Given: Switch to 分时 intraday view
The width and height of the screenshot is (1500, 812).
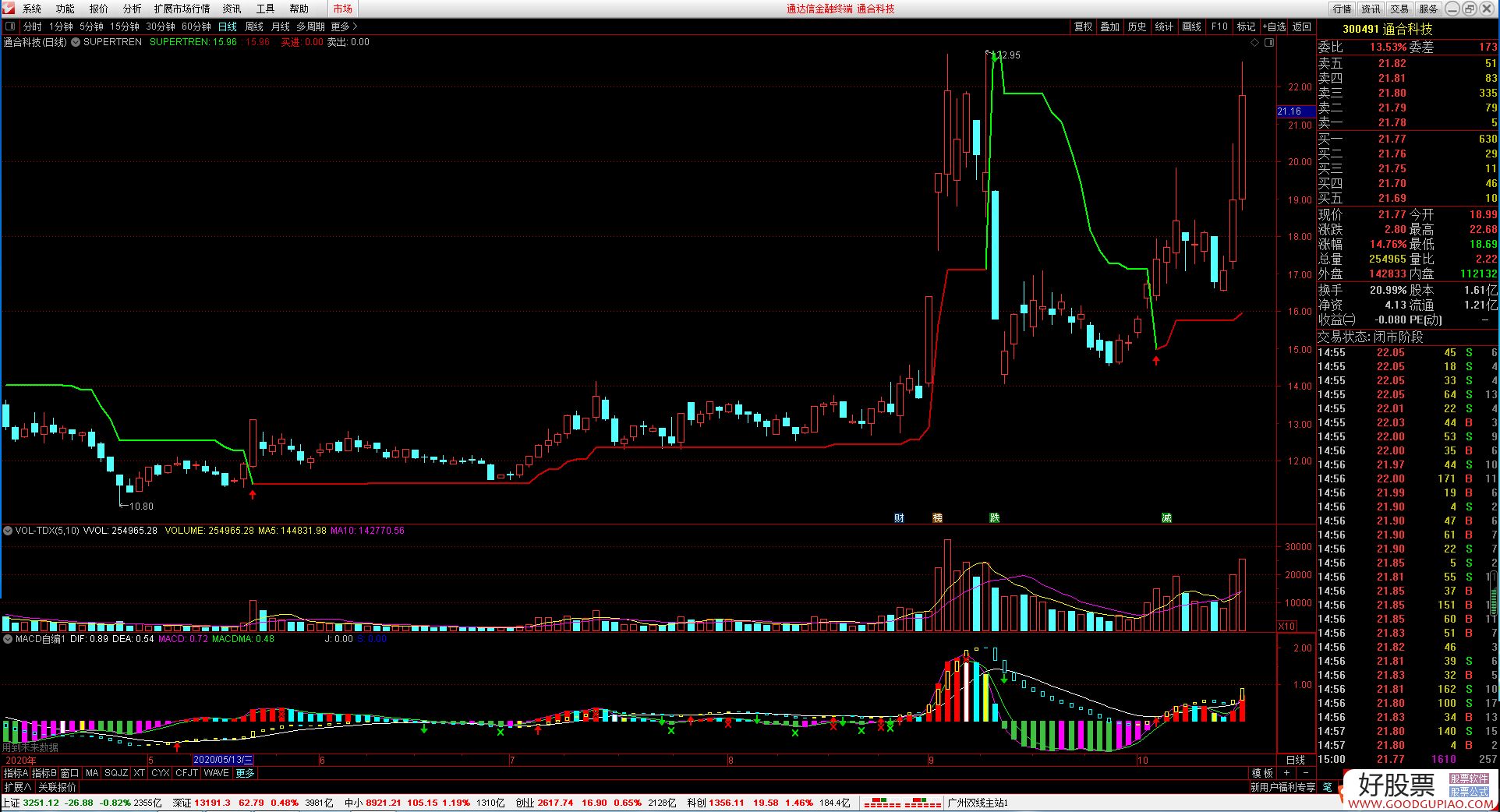Looking at the screenshot, I should click(33, 26).
